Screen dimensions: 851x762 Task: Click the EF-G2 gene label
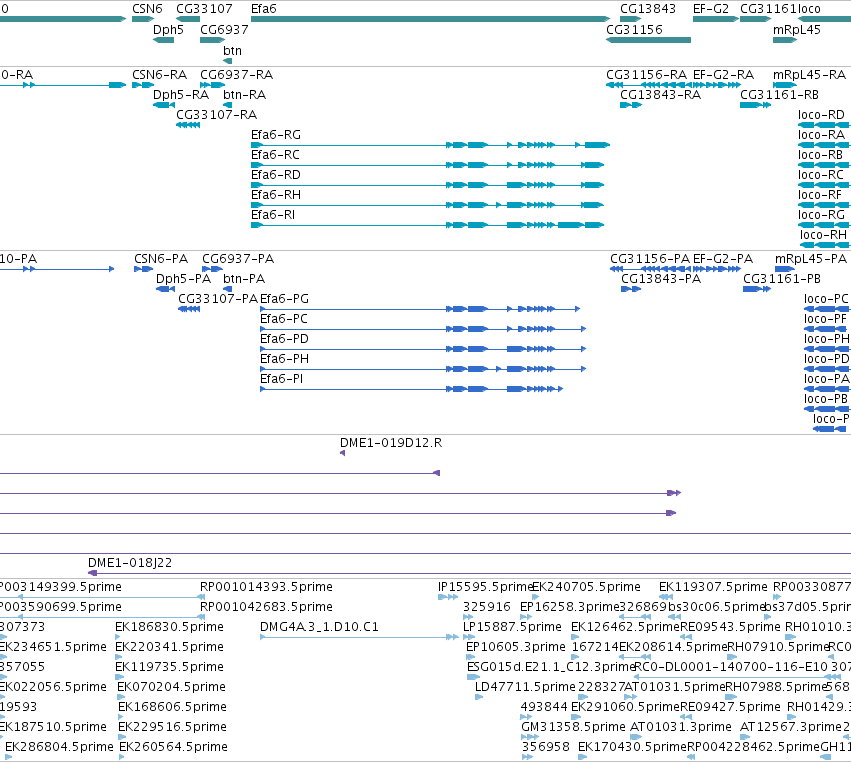tap(711, 9)
